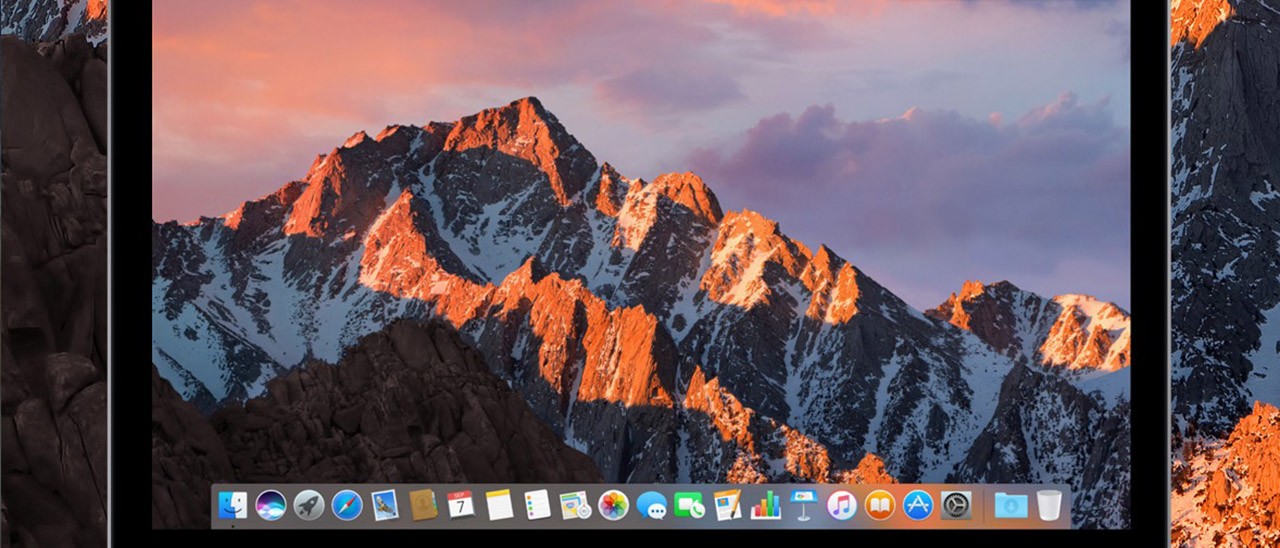
Task: Open Messages blue speech bubble
Action: coord(651,505)
